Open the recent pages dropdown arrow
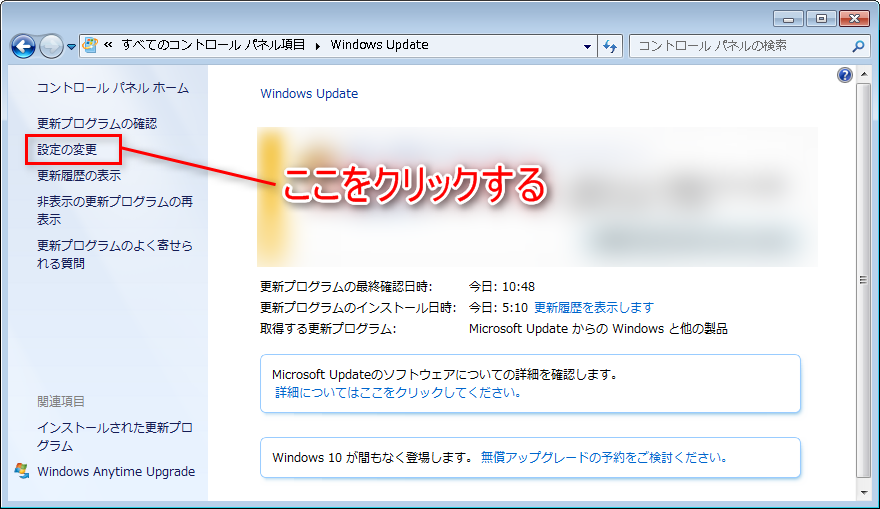880x509 pixels. [71, 47]
